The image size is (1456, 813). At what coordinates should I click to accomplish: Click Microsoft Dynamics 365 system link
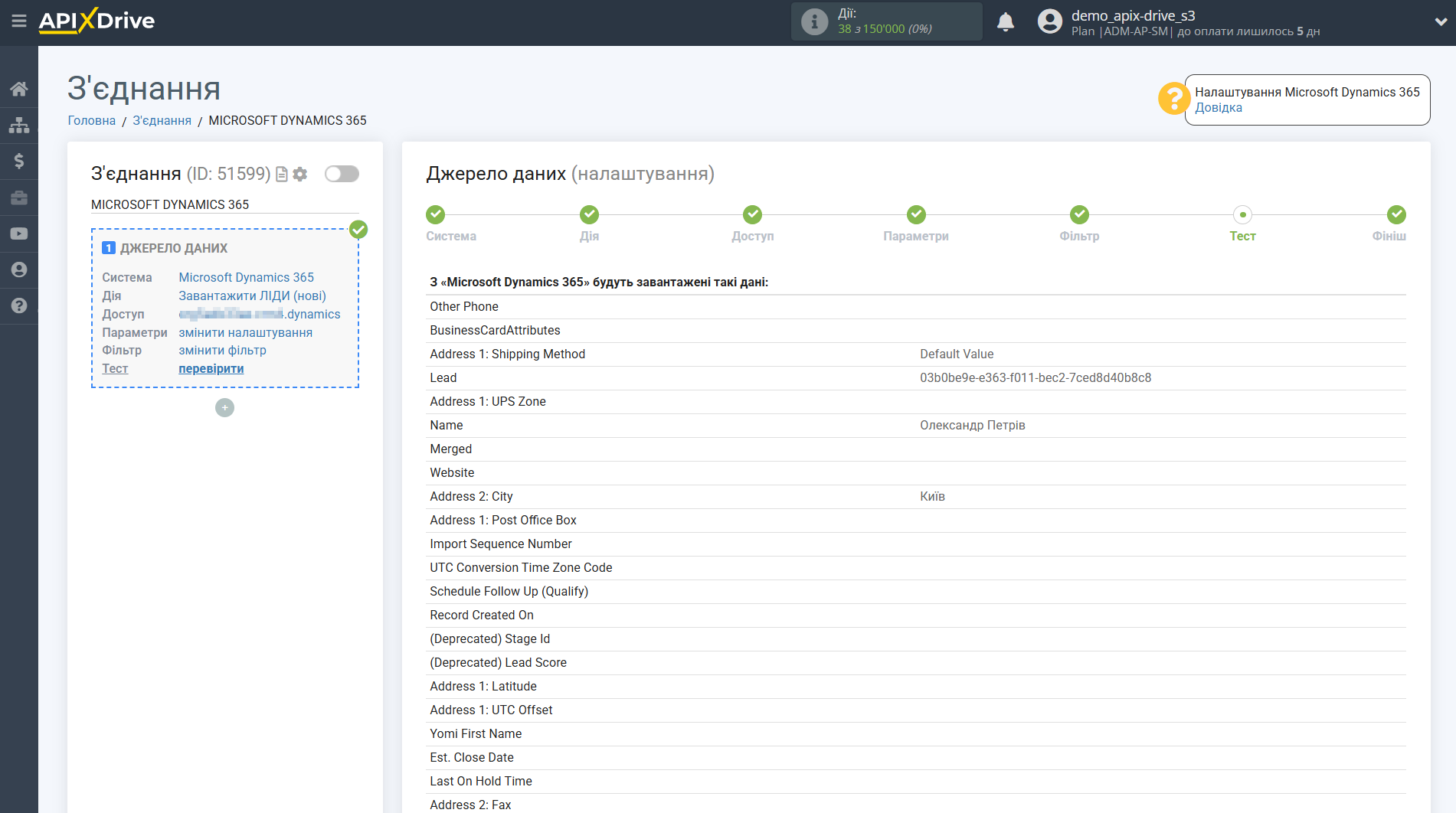coord(246,278)
